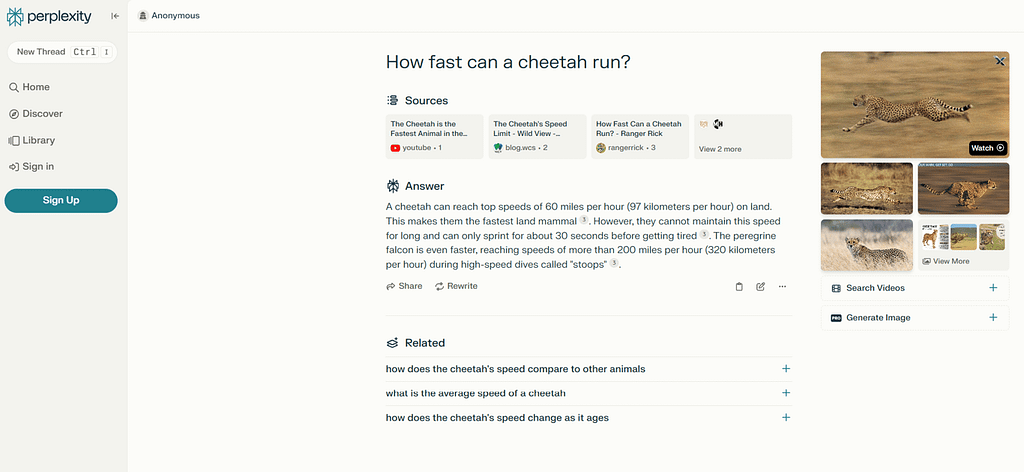
Task: Click the citation 3 badge after 'mammal'
Action: 584,220
